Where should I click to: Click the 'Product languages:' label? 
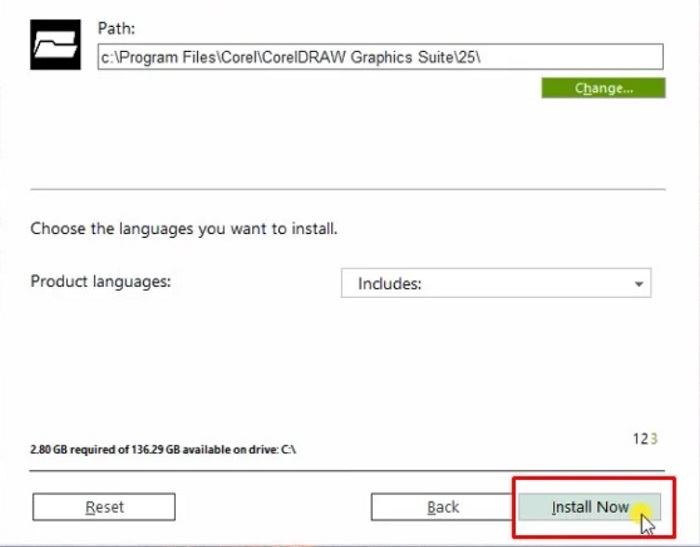click(101, 281)
